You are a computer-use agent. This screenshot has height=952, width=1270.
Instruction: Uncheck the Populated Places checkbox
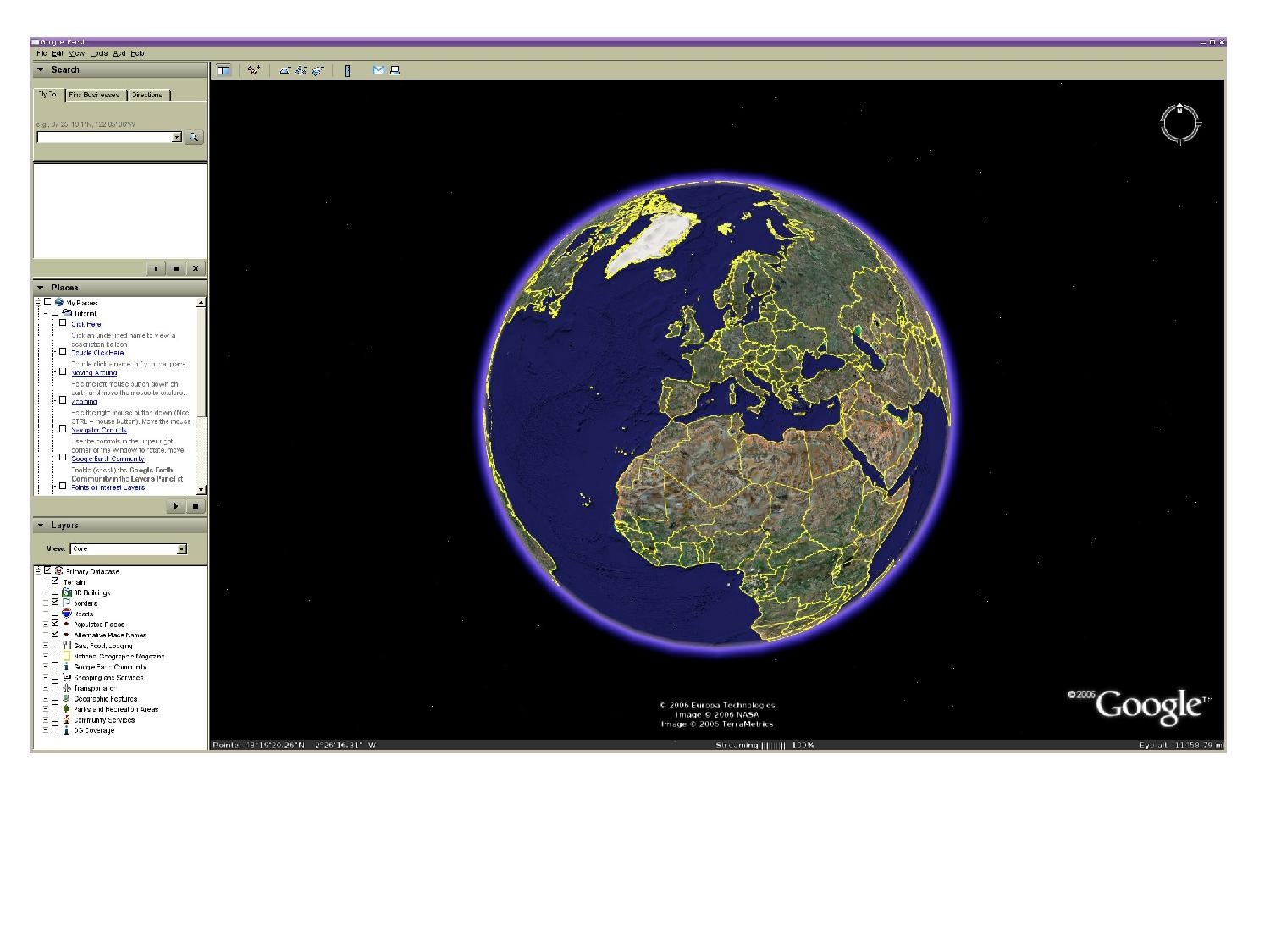[x=56, y=624]
